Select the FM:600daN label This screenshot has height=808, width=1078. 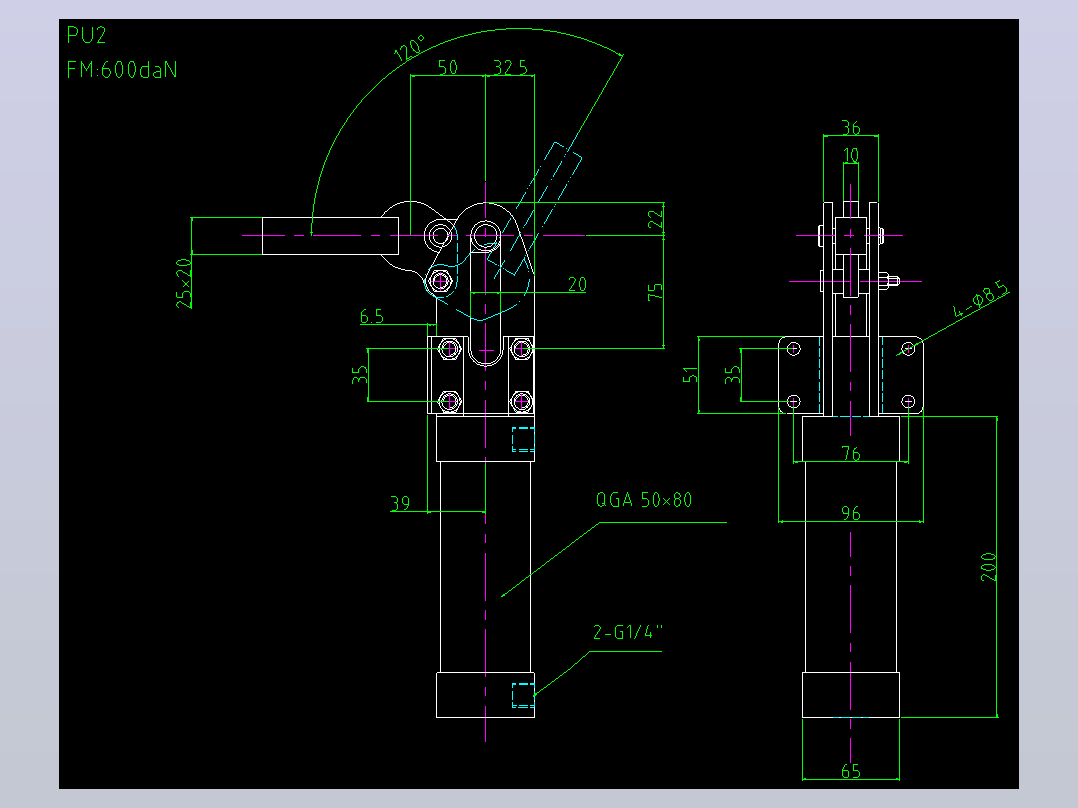[122, 70]
